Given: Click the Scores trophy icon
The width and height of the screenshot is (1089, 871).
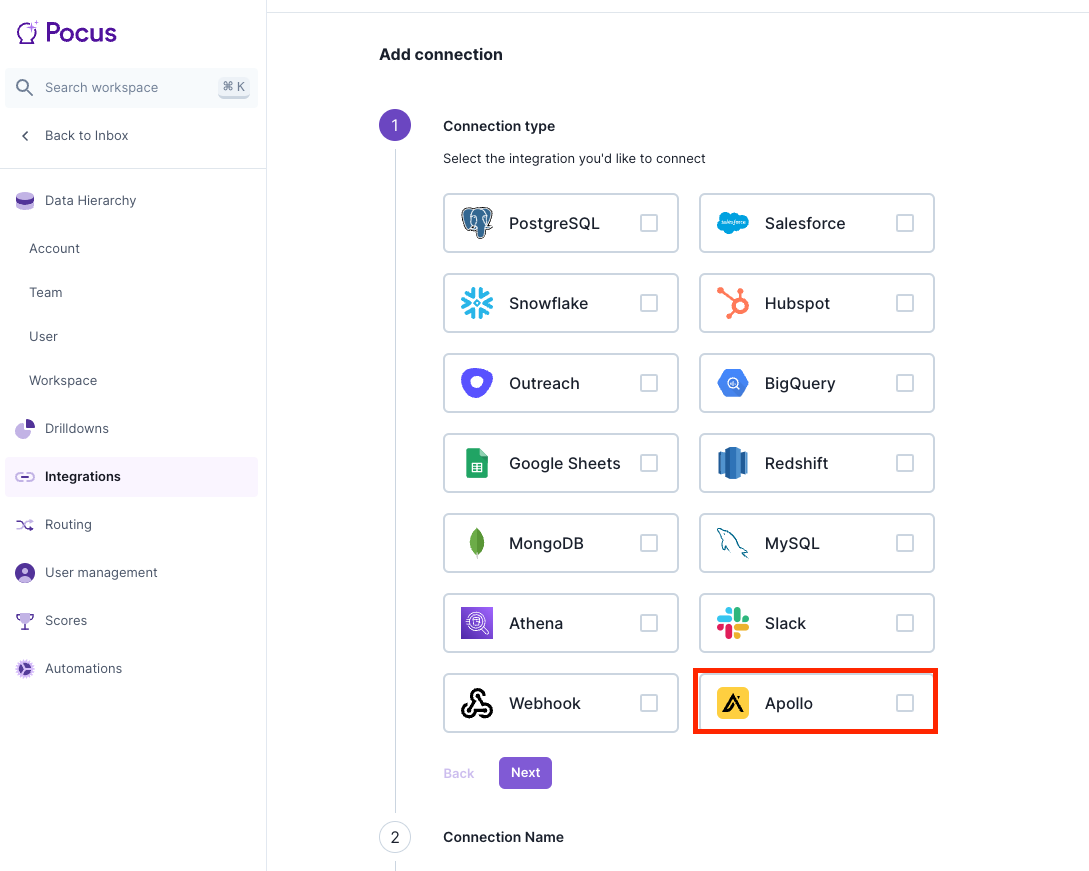Looking at the screenshot, I should (25, 621).
